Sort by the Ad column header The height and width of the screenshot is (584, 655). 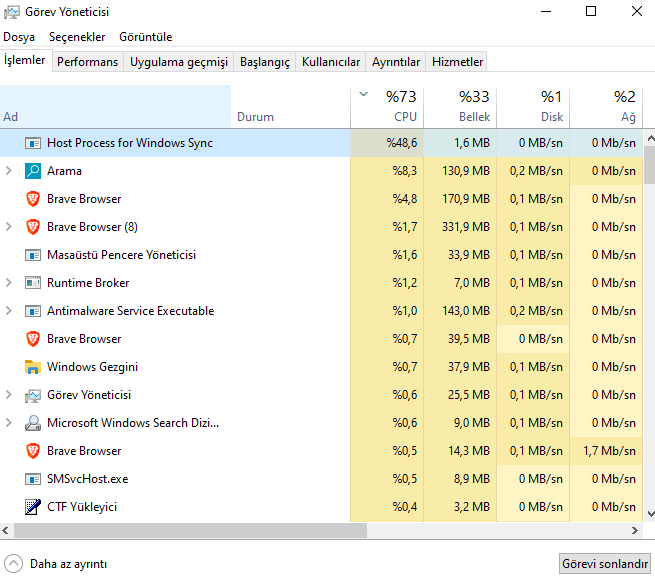coord(115,107)
